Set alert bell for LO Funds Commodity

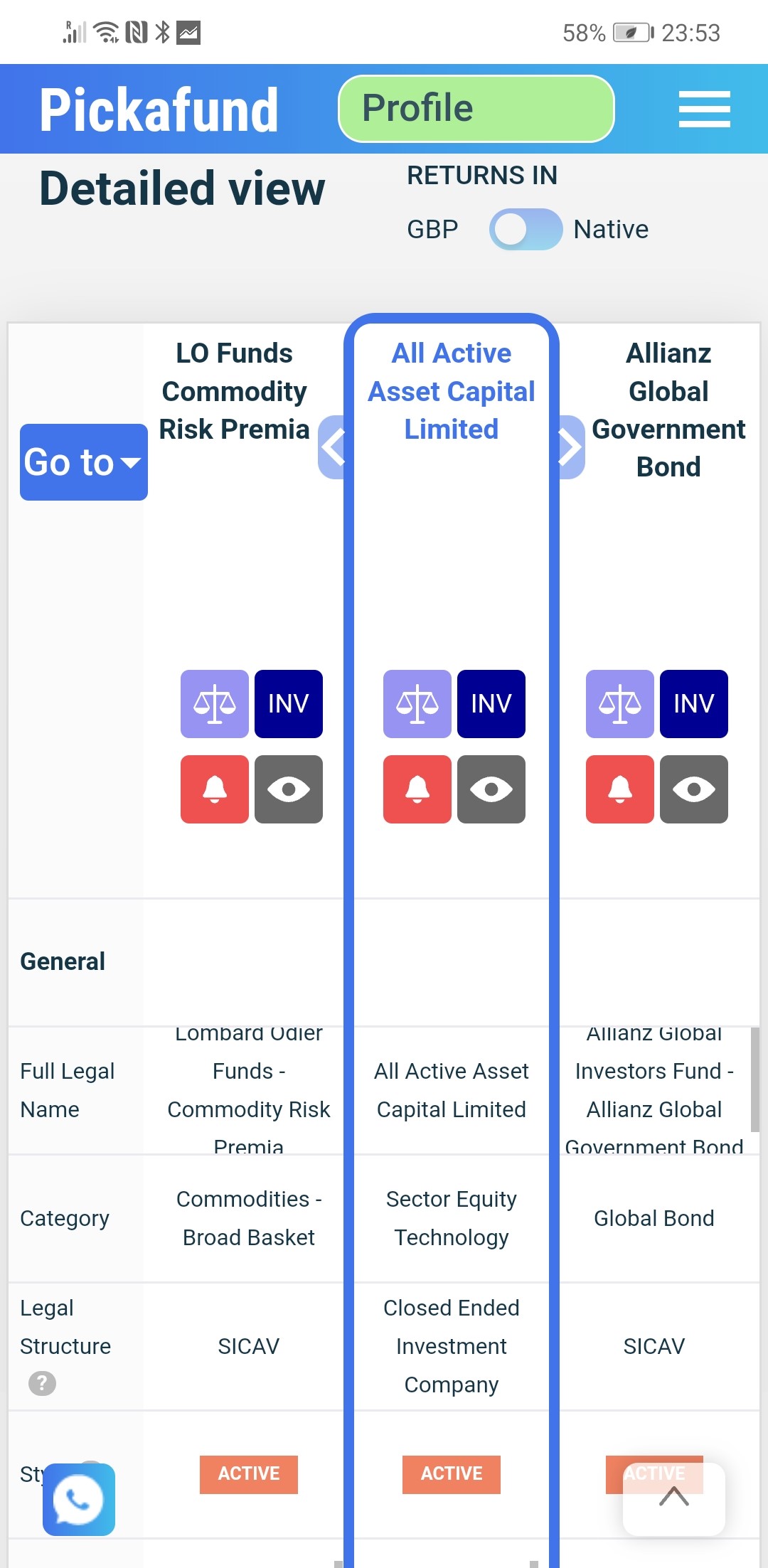pos(214,789)
